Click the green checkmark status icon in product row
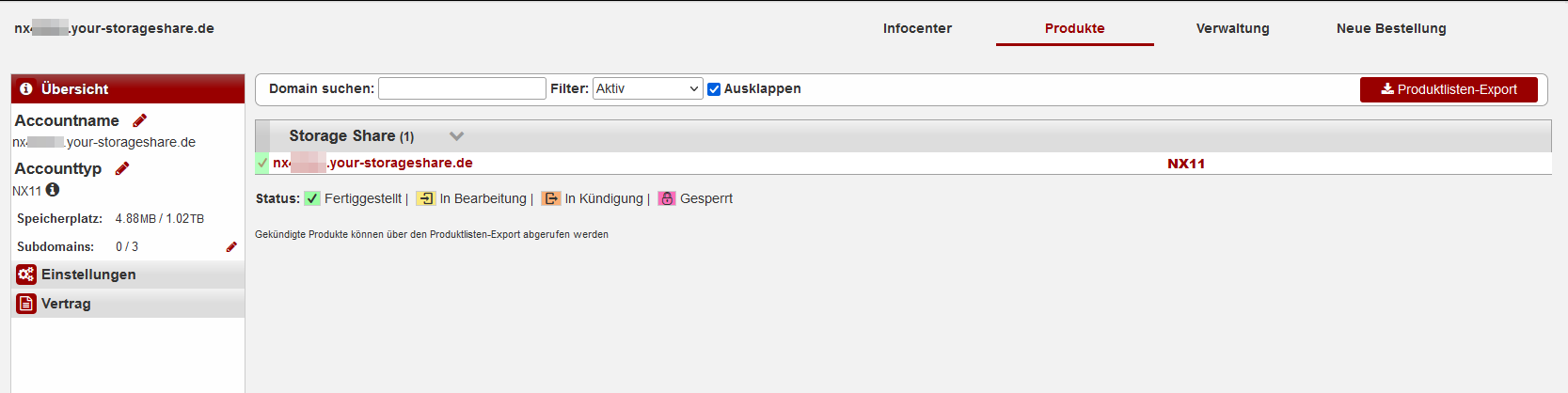This screenshot has height=393, width=1568. point(262,163)
